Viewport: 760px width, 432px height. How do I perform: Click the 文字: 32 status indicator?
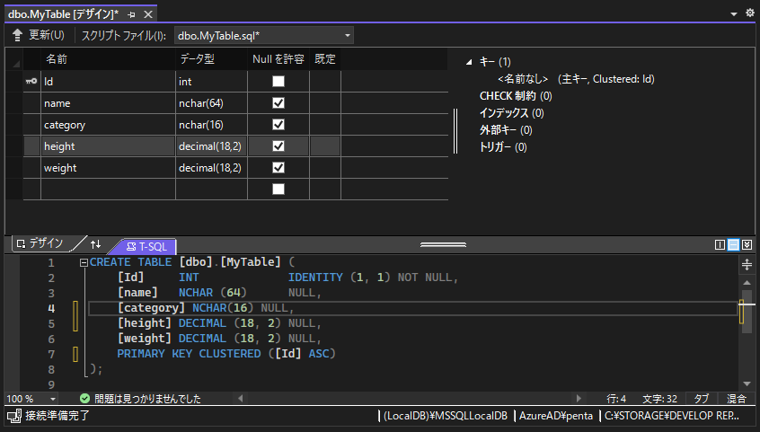click(x=660, y=399)
